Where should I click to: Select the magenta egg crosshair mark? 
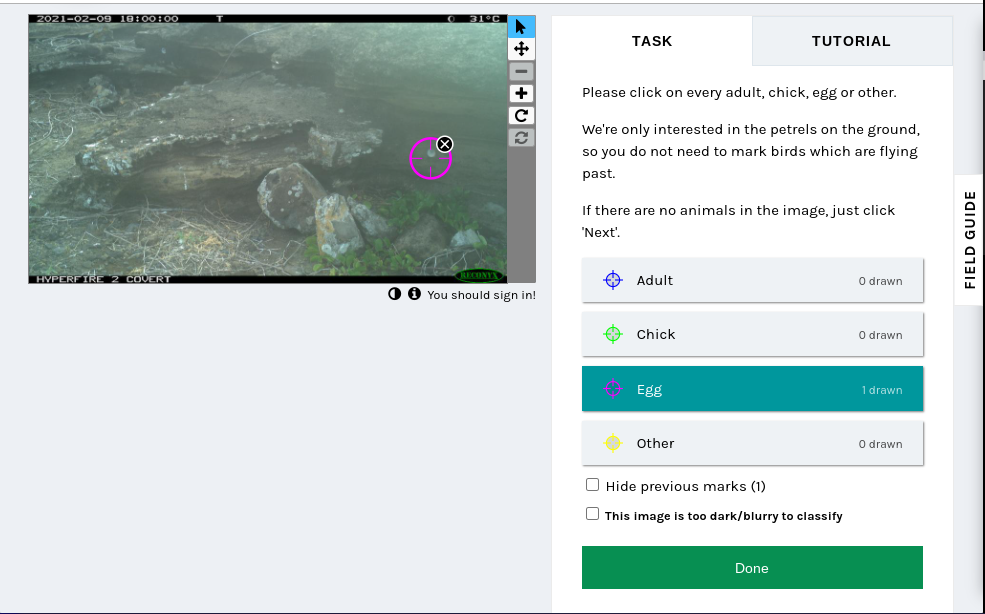430,158
